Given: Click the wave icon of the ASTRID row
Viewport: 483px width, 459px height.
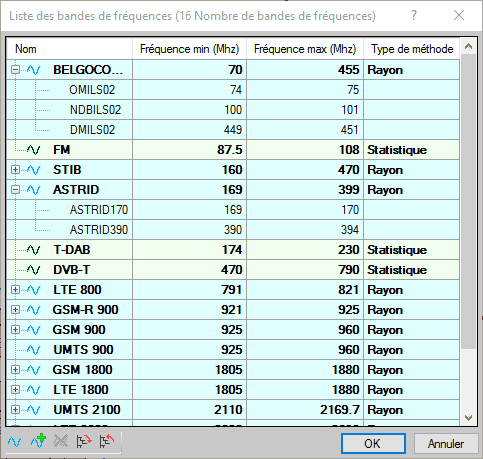Looking at the screenshot, I should click(x=34, y=190).
